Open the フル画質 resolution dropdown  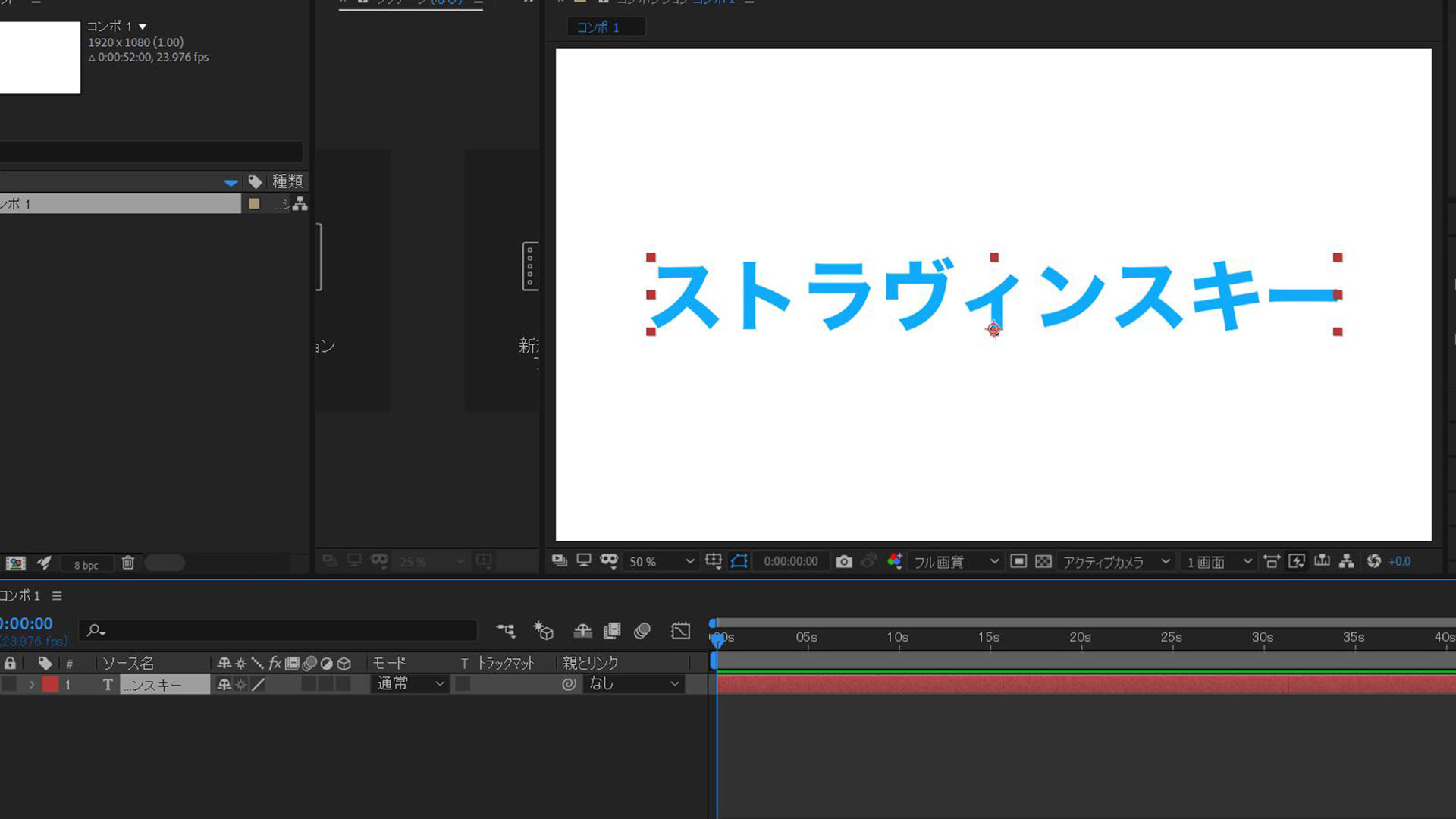pos(955,562)
